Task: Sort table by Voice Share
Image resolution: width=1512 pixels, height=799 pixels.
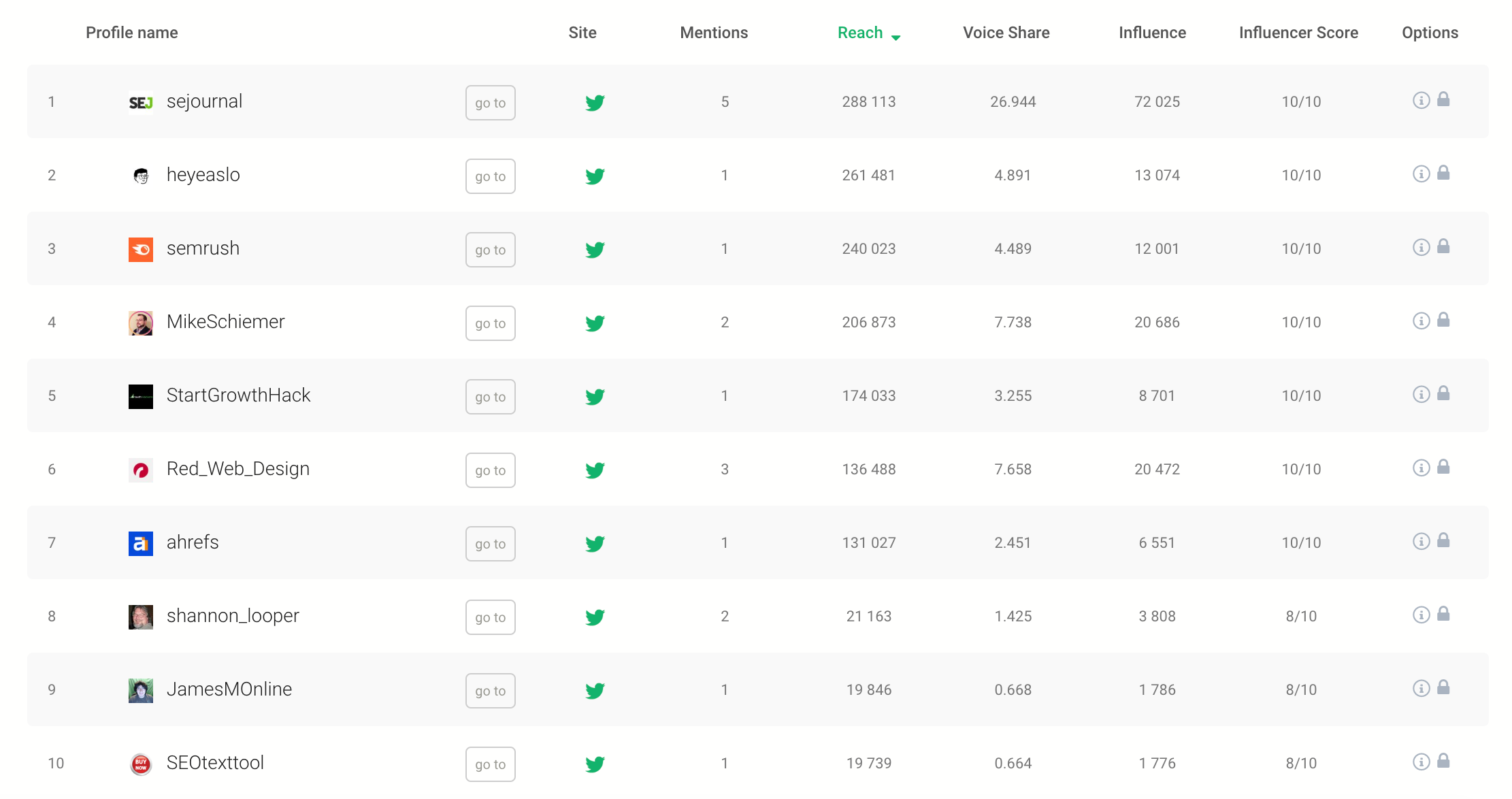Action: 1006,33
